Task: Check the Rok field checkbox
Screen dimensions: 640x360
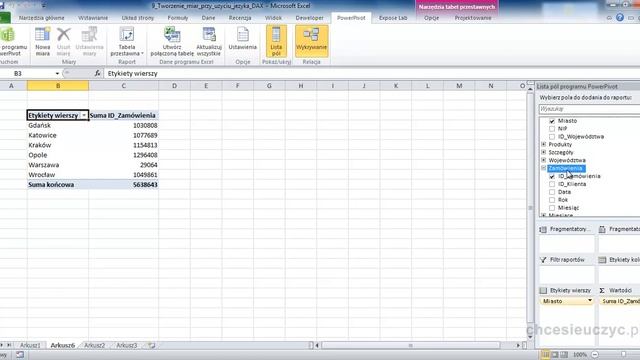Action: [552, 200]
